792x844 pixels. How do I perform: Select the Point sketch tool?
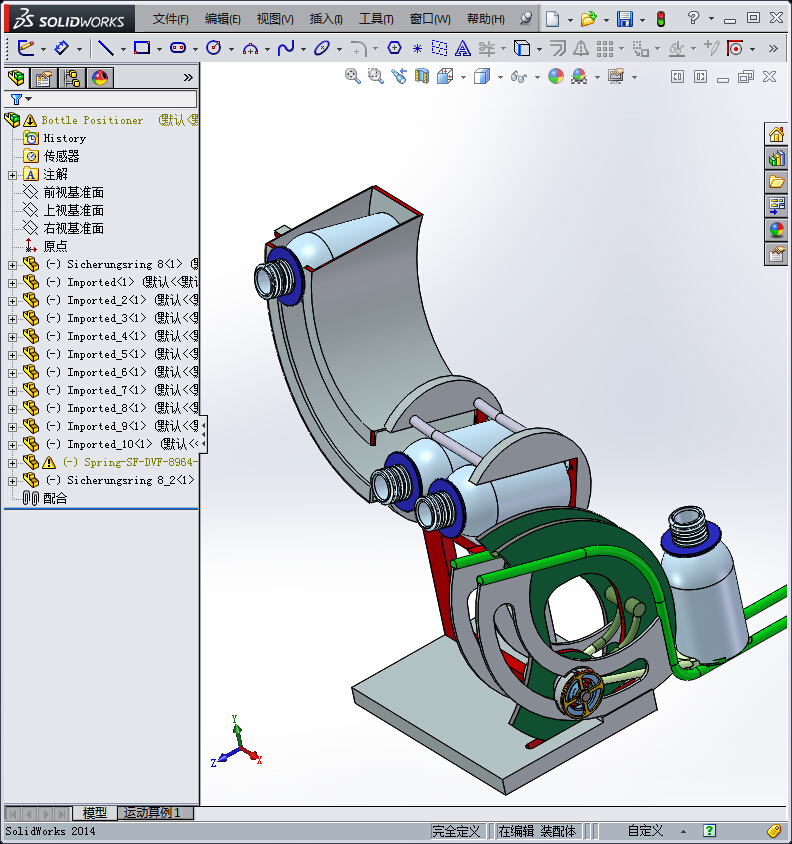pos(417,49)
